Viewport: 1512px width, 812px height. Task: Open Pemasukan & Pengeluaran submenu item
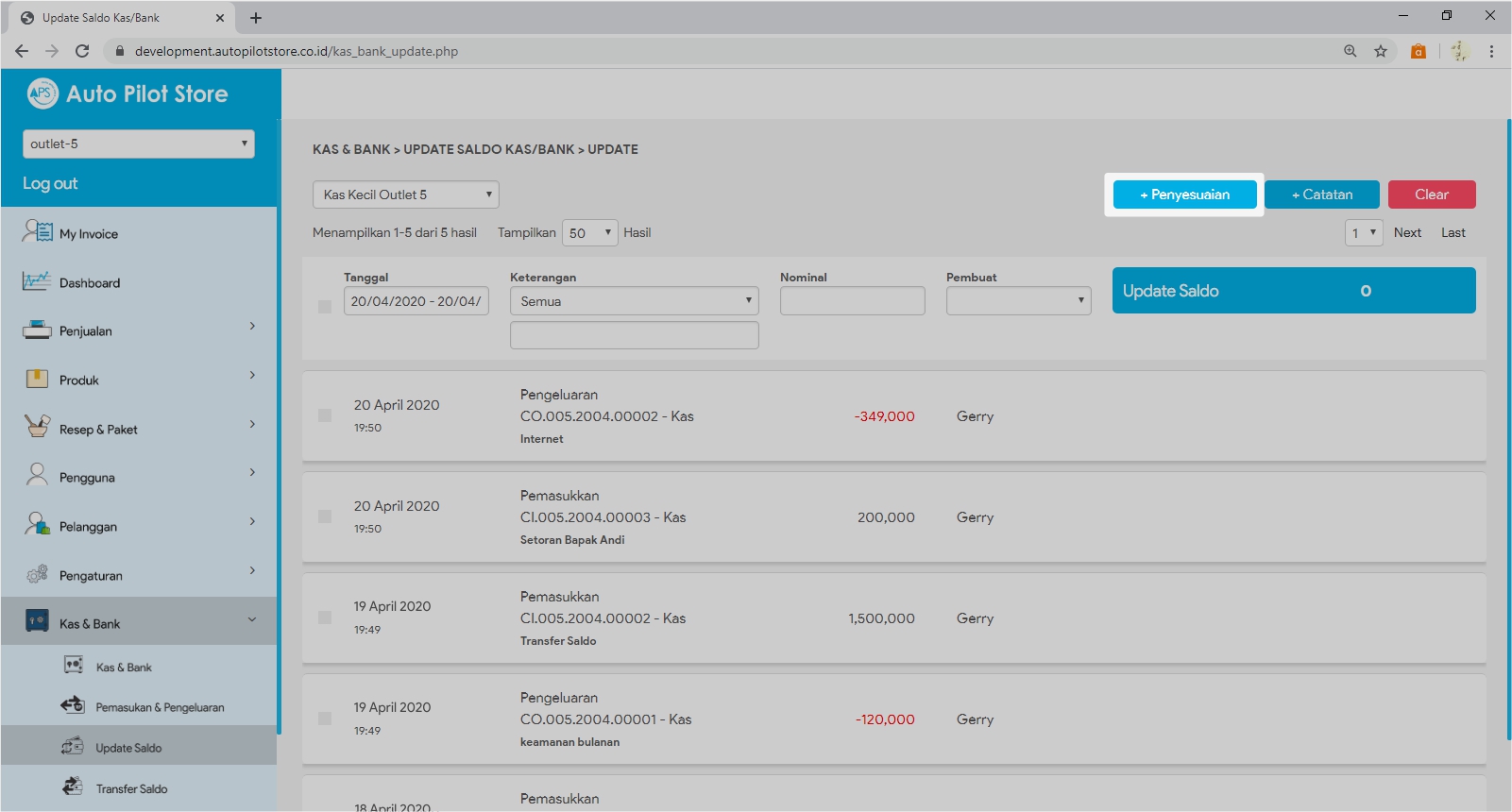coord(159,707)
